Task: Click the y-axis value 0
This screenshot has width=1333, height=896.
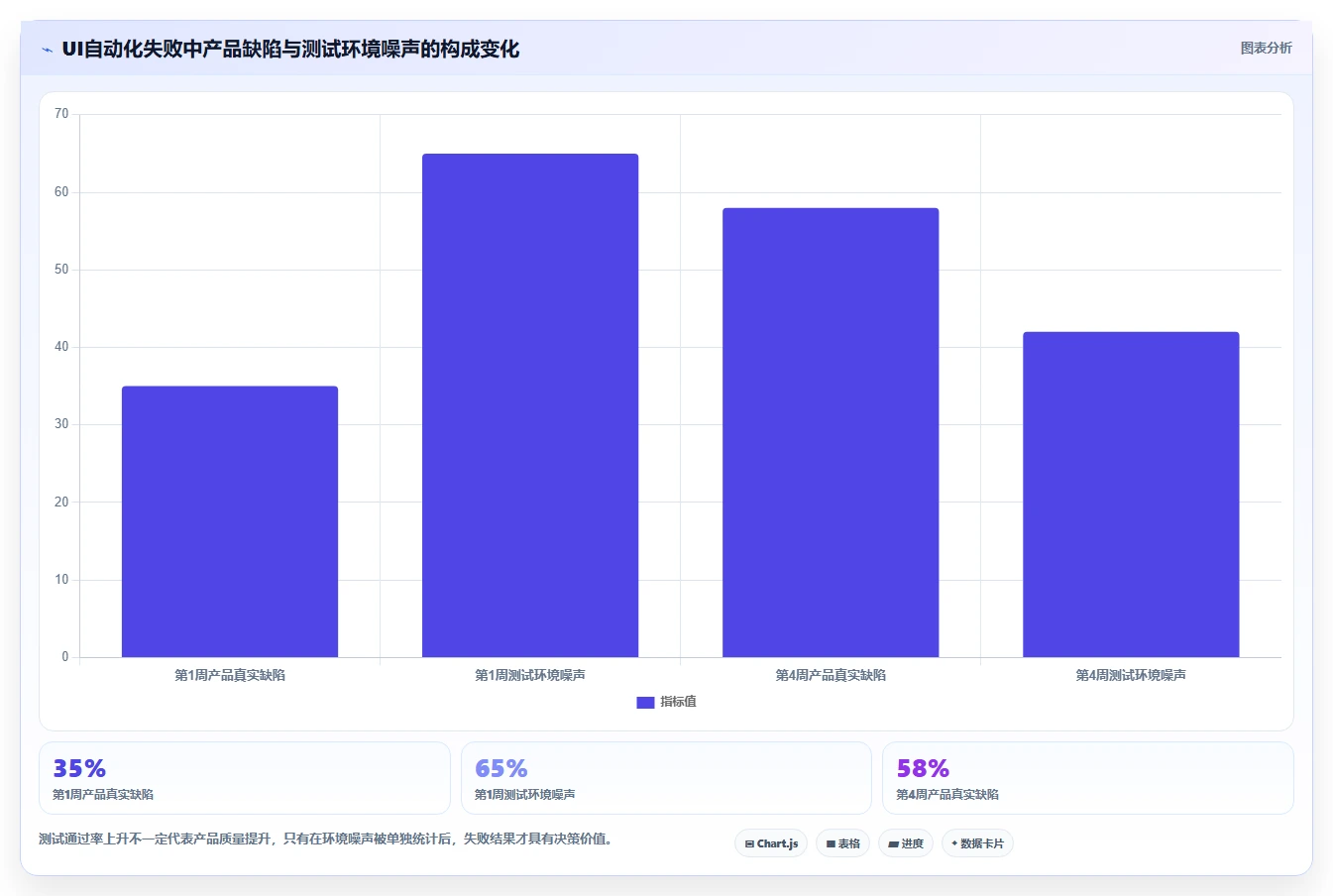Action: click(65, 657)
